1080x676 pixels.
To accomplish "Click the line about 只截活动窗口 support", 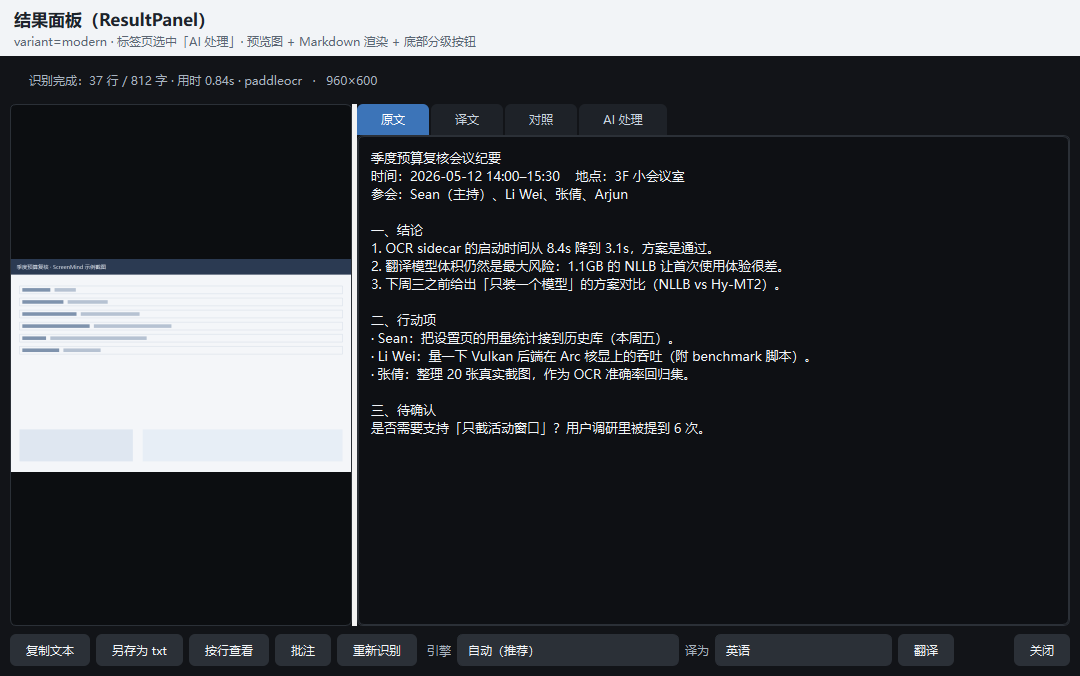I will [539, 428].
